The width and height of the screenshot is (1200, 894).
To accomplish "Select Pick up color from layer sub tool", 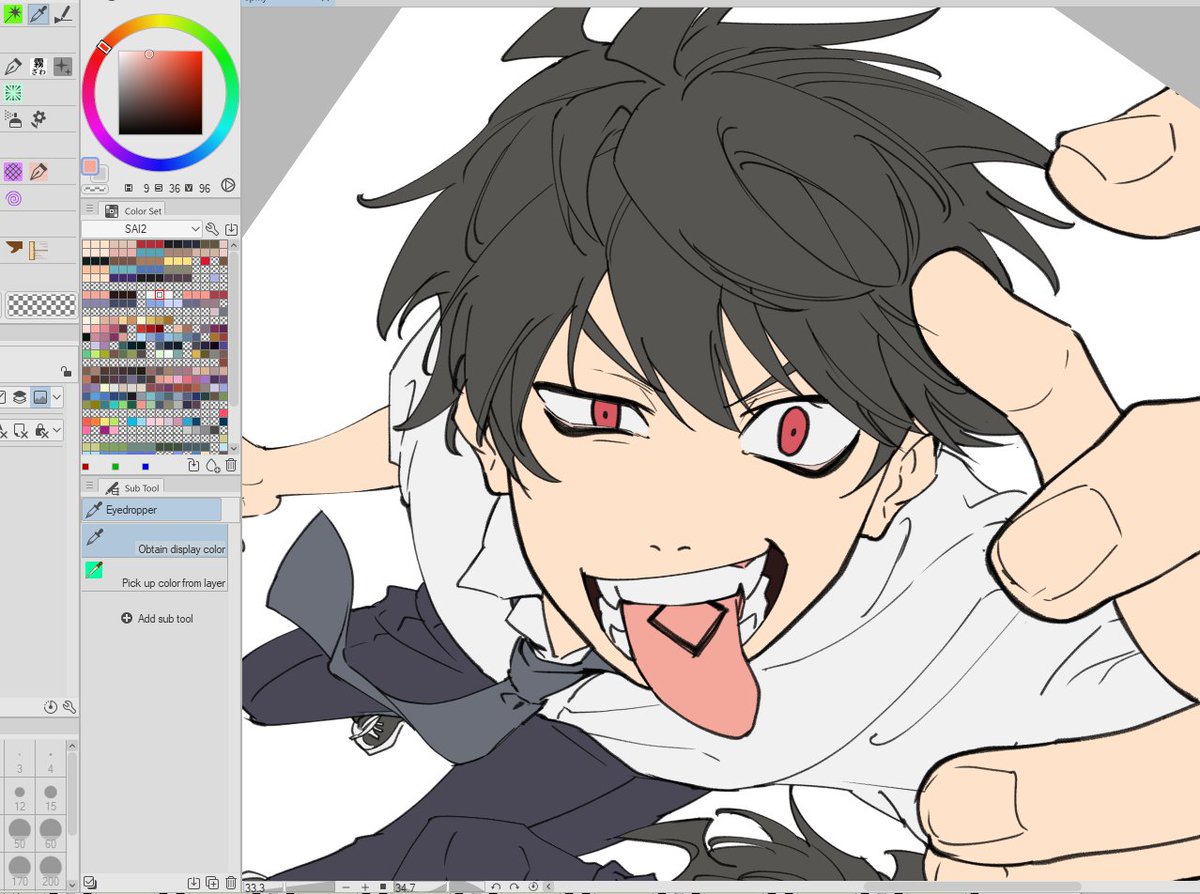I will tap(154, 574).
